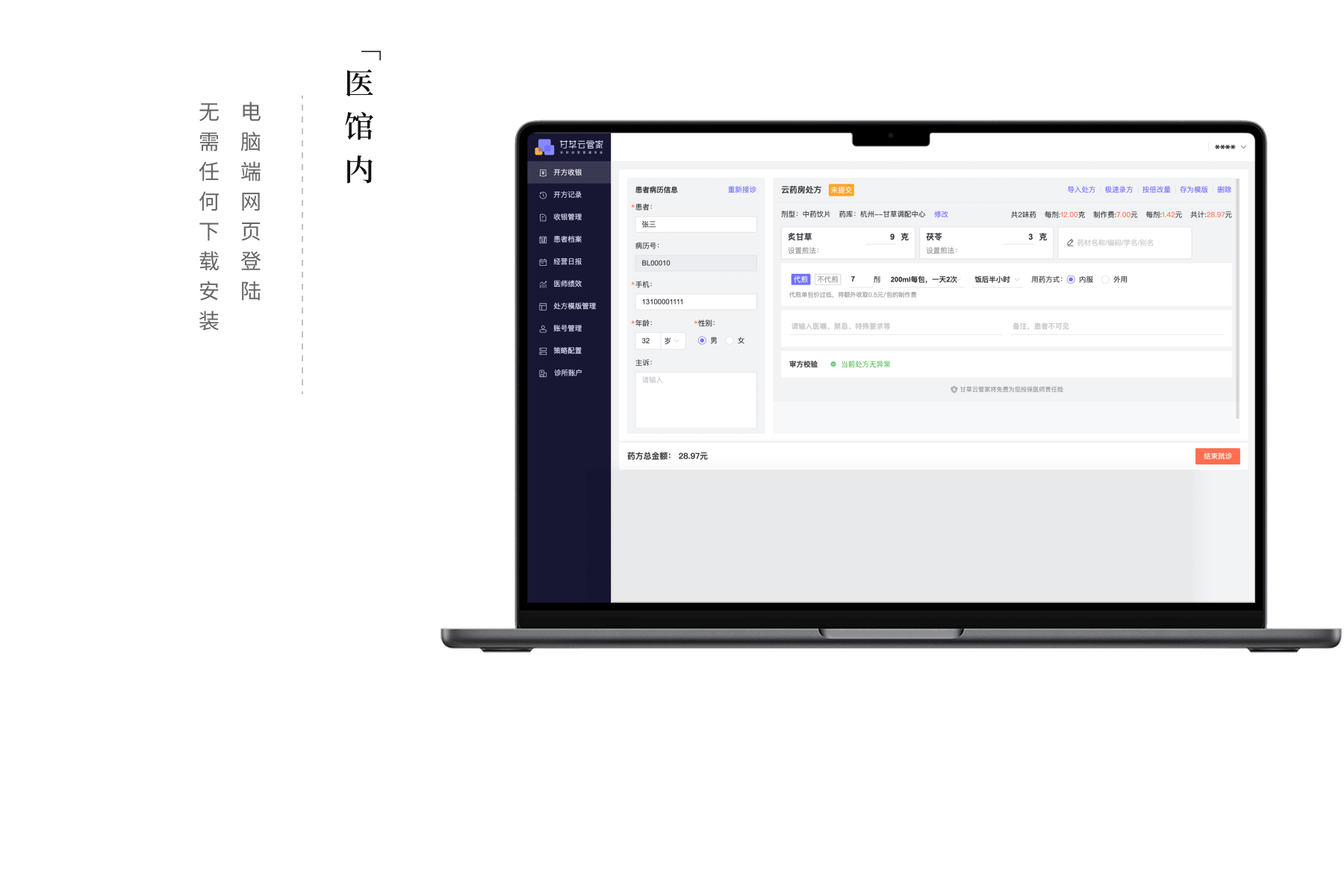The image size is (1344, 896).
Task: Click the 共计:28.97元 summary text
Action: pos(1211,215)
